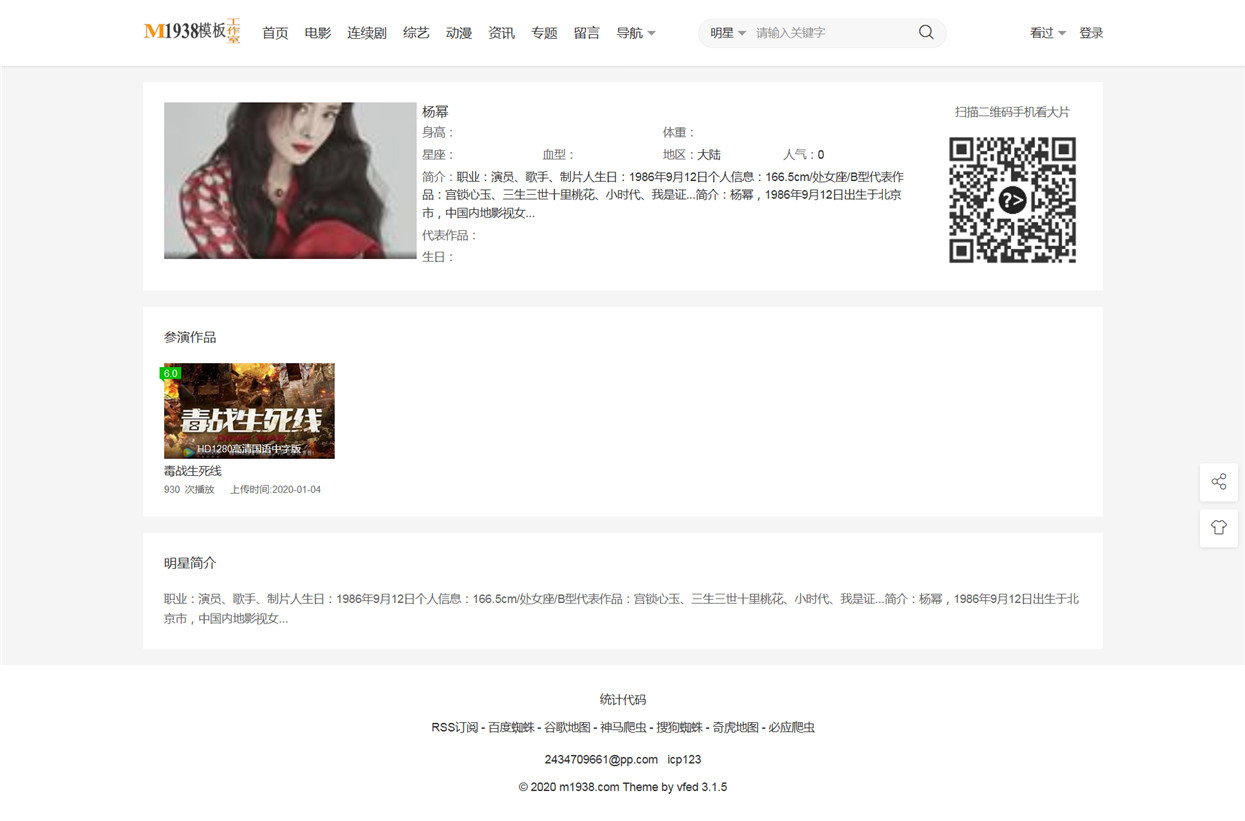Open the 毒战生死线 movie thumbnail
Viewport: 1245px width, 821px height.
249,411
